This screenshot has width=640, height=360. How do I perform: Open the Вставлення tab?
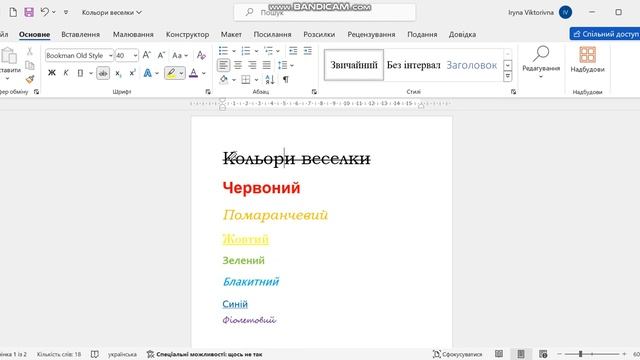coord(80,34)
